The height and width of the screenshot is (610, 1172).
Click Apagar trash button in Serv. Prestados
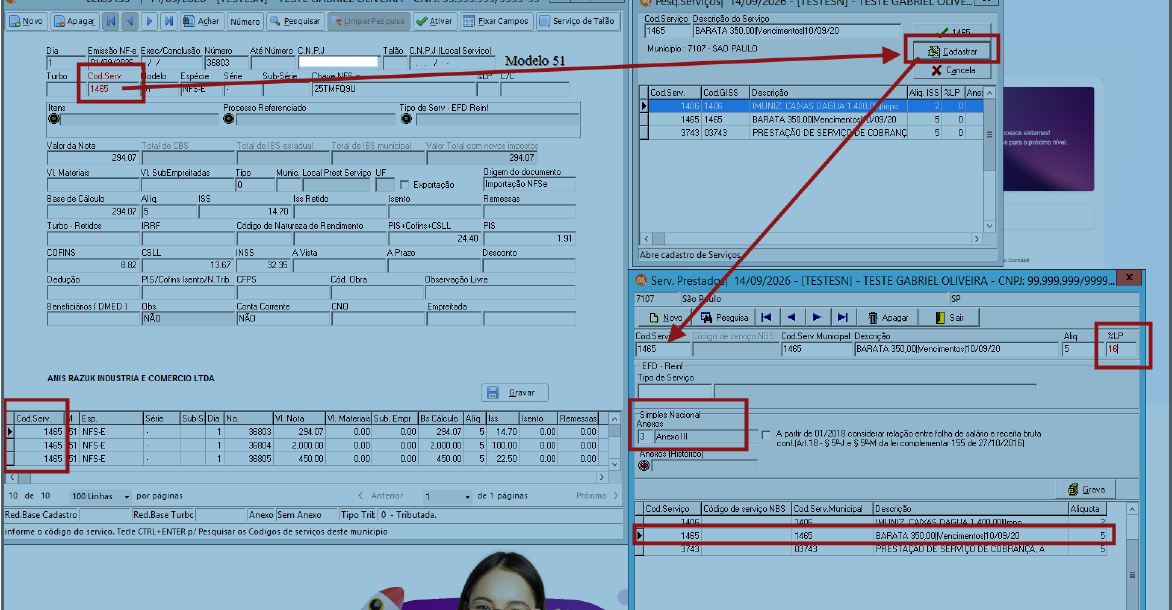887,318
